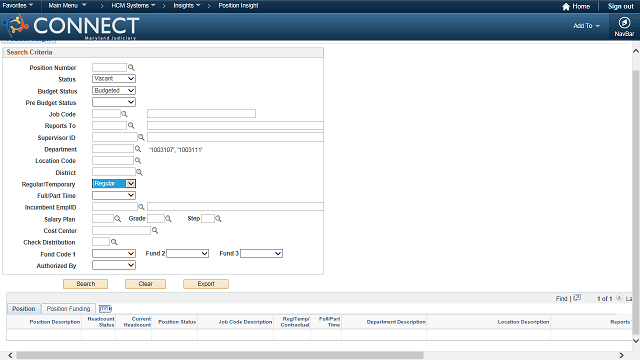The height and width of the screenshot is (360, 640).
Task: Click the Job Code input field
Action: pyautogui.click(x=106, y=114)
